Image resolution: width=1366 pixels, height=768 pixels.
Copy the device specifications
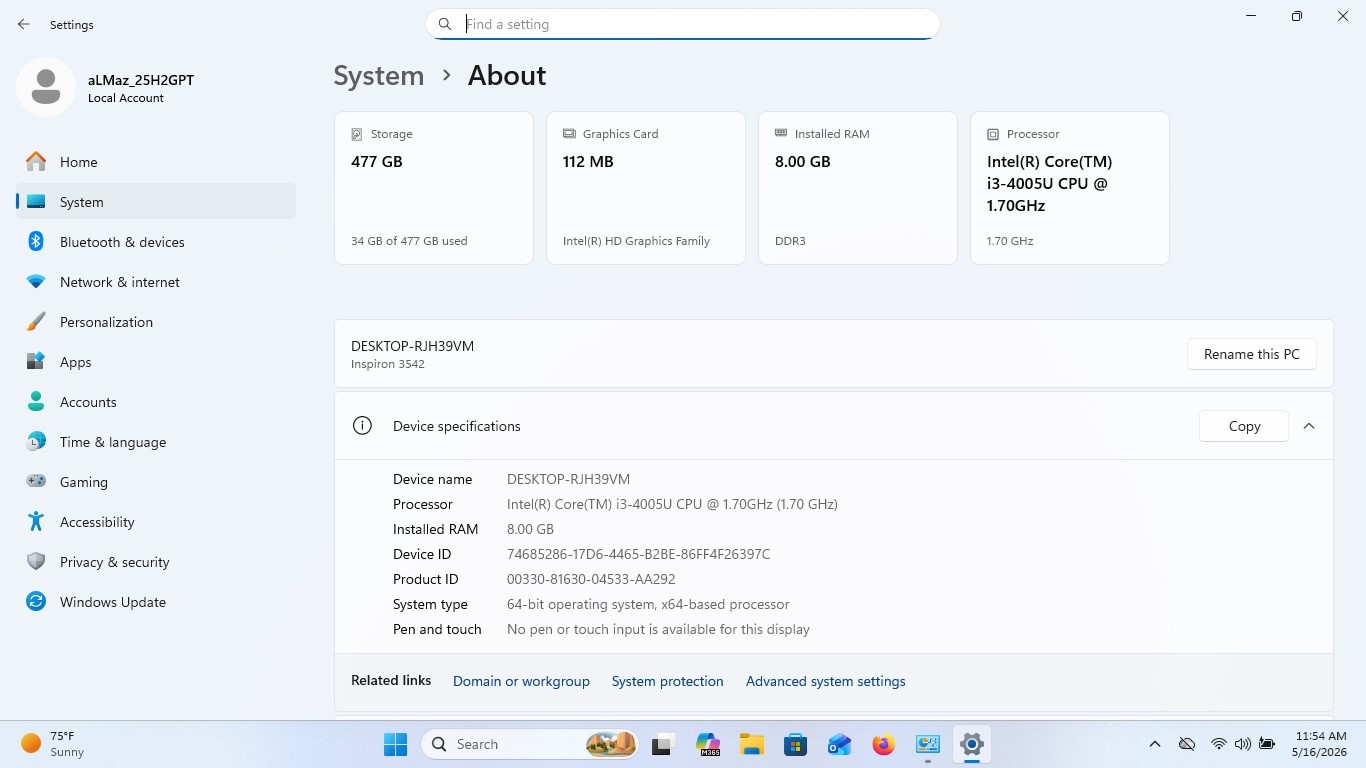click(x=1244, y=426)
